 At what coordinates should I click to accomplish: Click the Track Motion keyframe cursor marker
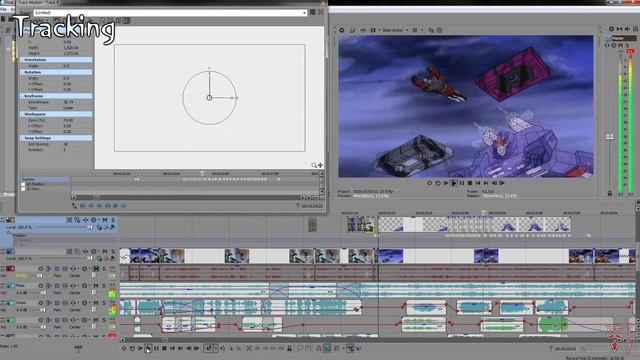[x=202, y=173]
